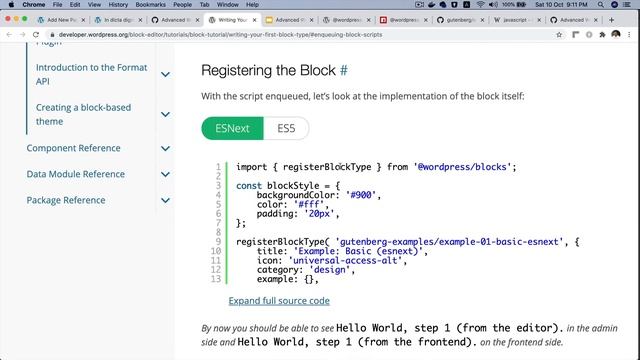This screenshot has height=360, width=640.
Task: Open the People menu
Action: click(x=182, y=4)
